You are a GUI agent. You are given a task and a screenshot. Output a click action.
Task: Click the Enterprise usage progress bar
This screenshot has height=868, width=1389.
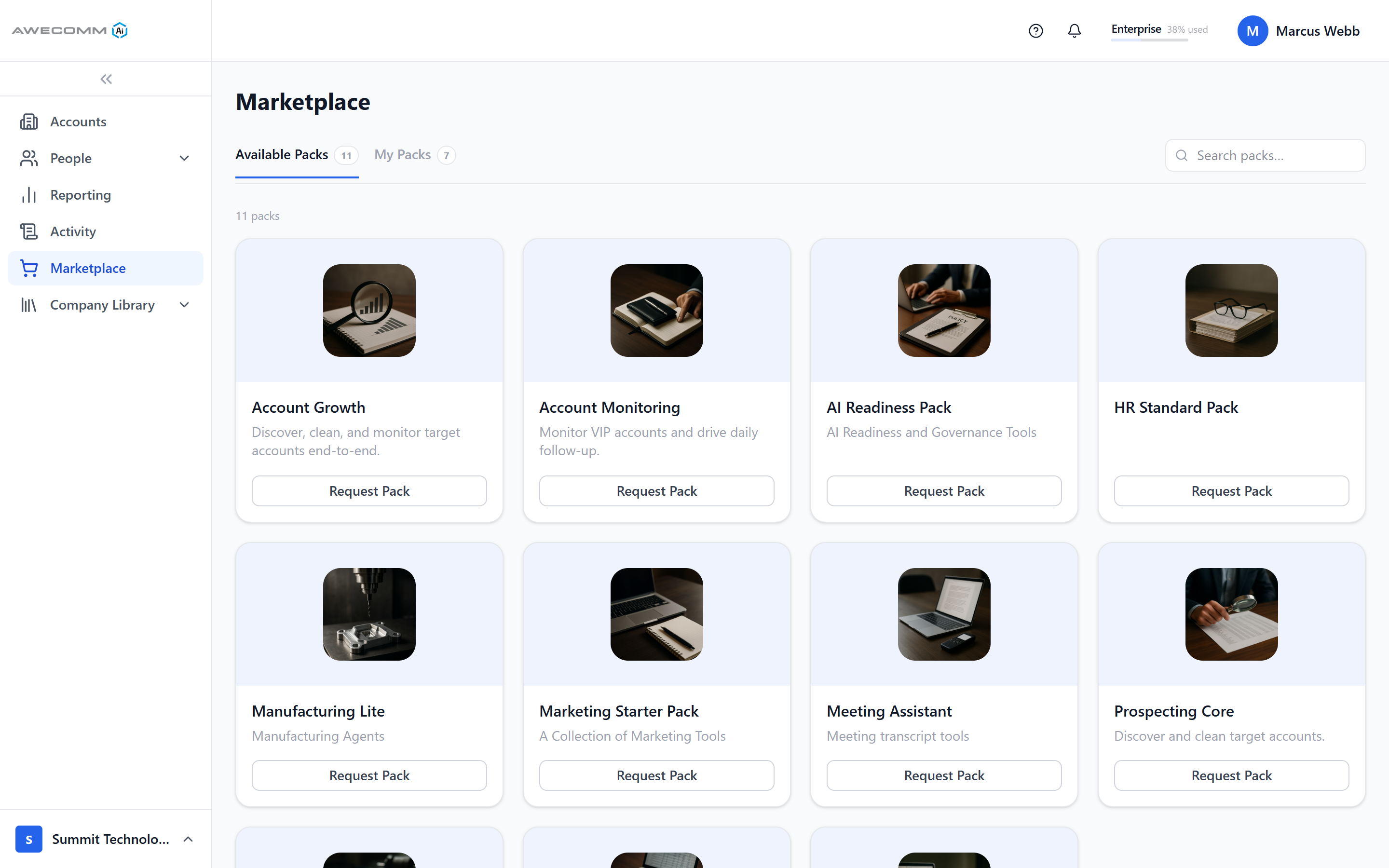coord(1150,40)
